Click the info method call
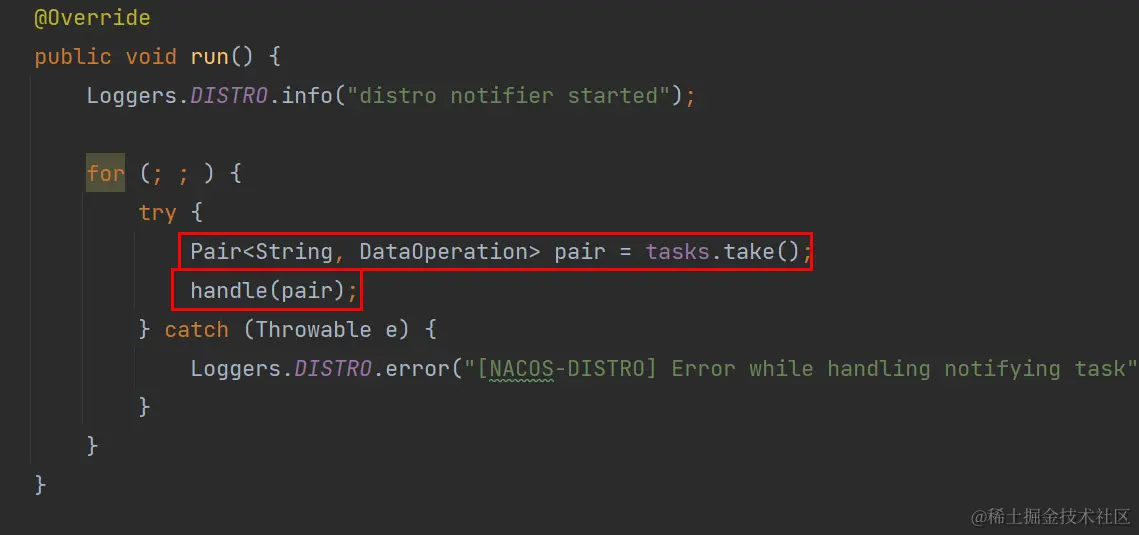Image resolution: width=1139 pixels, height=535 pixels. click(x=307, y=96)
